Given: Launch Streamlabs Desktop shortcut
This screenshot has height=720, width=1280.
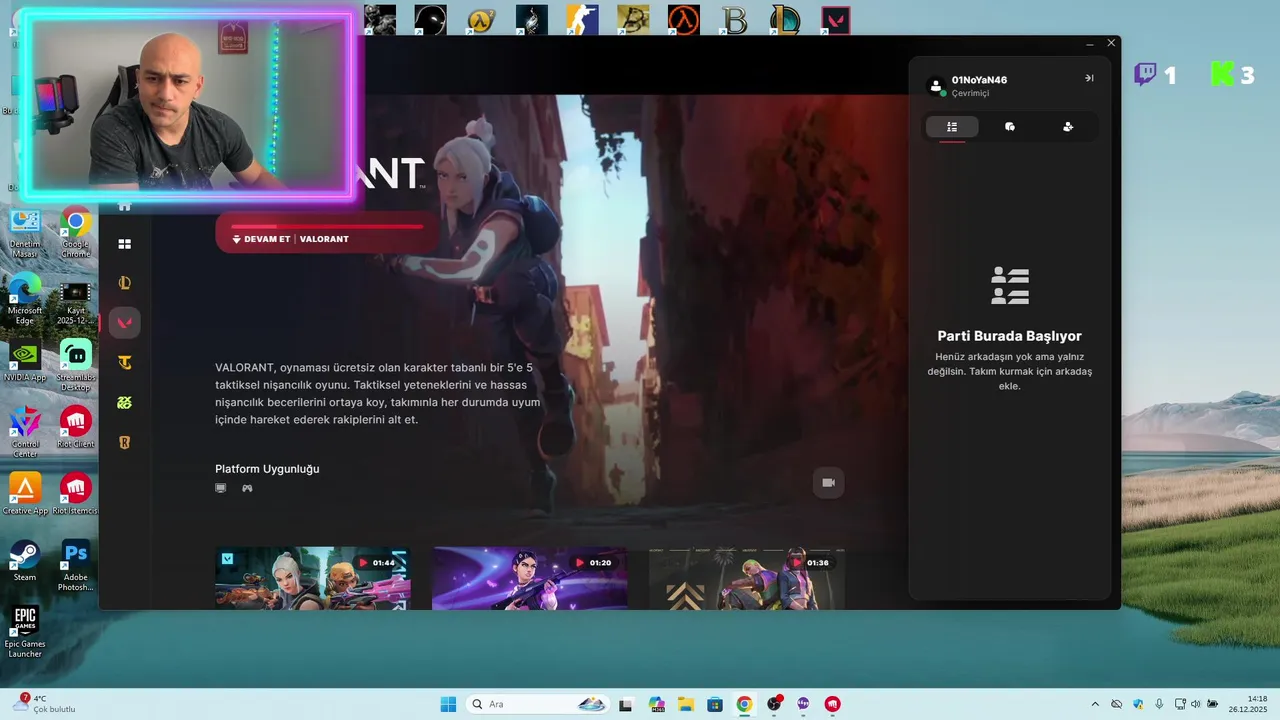Looking at the screenshot, I should point(75,365).
